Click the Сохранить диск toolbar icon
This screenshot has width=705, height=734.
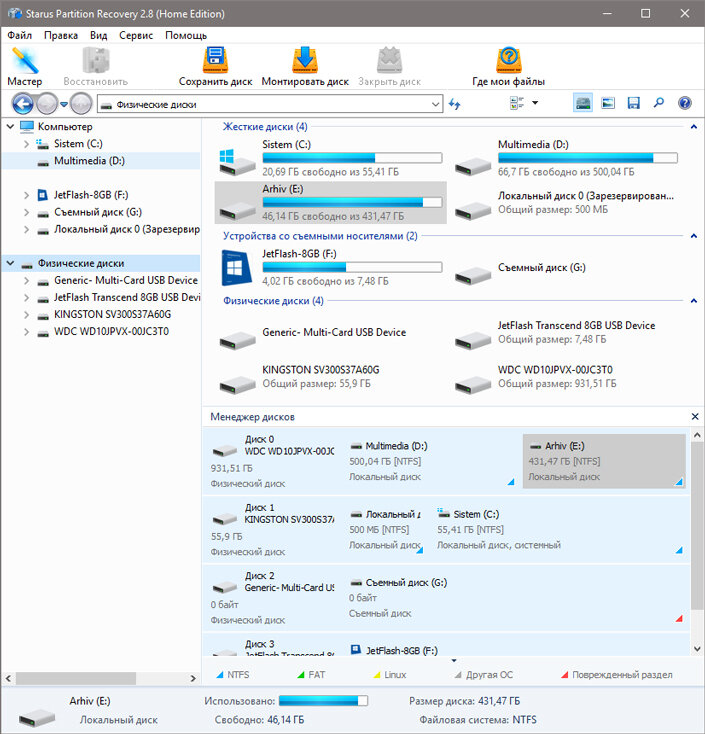pyautogui.click(x=215, y=60)
